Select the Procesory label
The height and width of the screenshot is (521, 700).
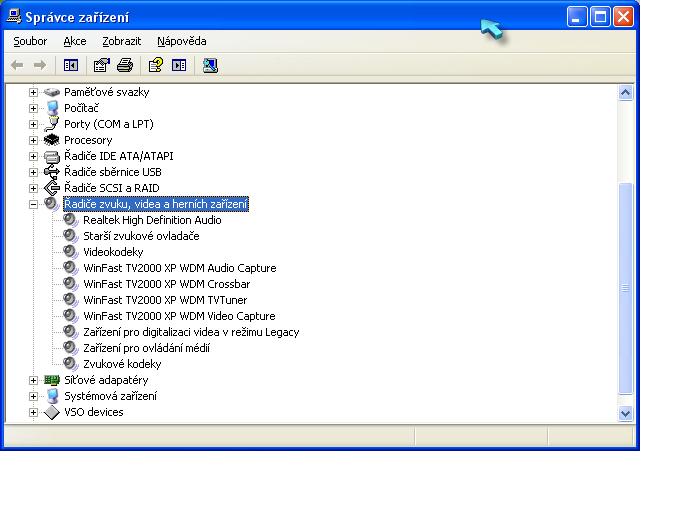(x=88, y=140)
